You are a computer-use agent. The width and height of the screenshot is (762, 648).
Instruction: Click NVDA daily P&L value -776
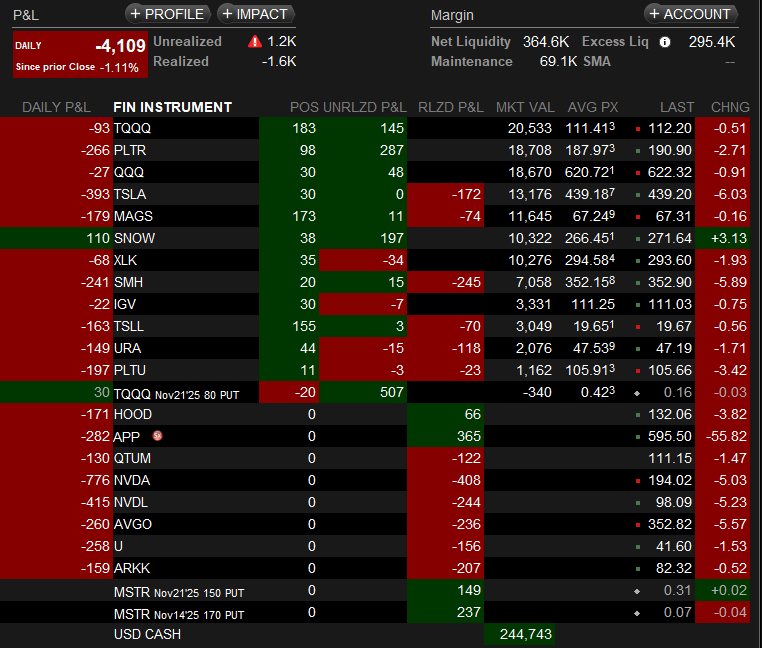pyautogui.click(x=95, y=480)
